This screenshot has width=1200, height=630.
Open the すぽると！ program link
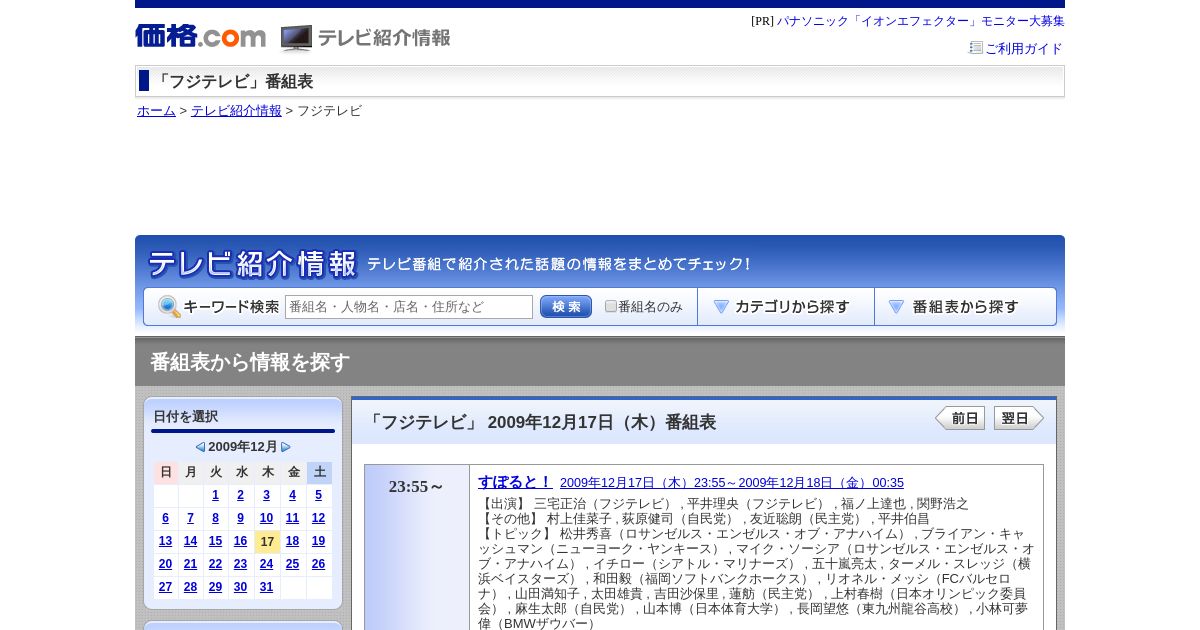(x=515, y=481)
